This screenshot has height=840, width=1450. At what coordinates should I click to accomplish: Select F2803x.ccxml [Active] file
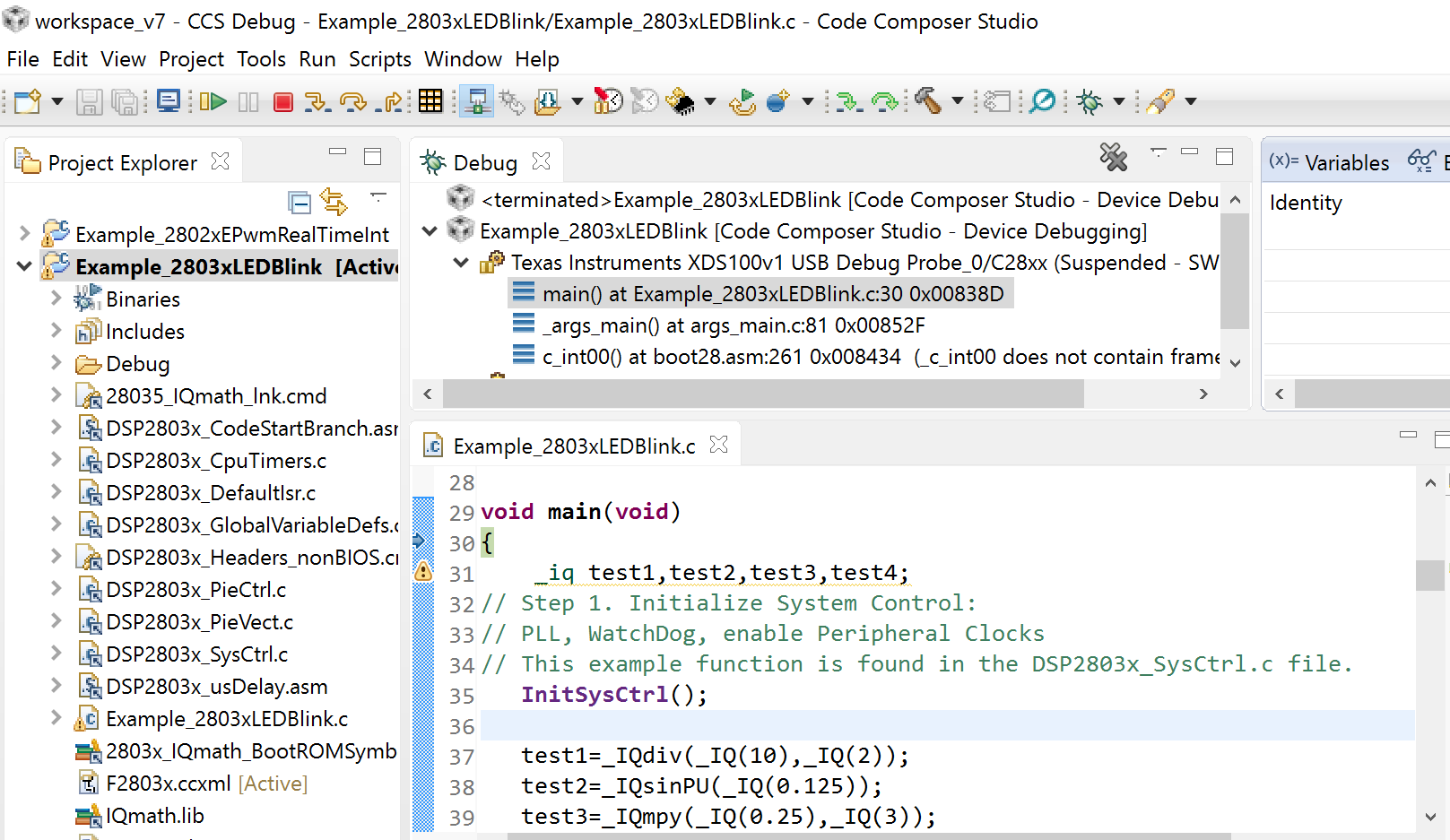pos(206,784)
